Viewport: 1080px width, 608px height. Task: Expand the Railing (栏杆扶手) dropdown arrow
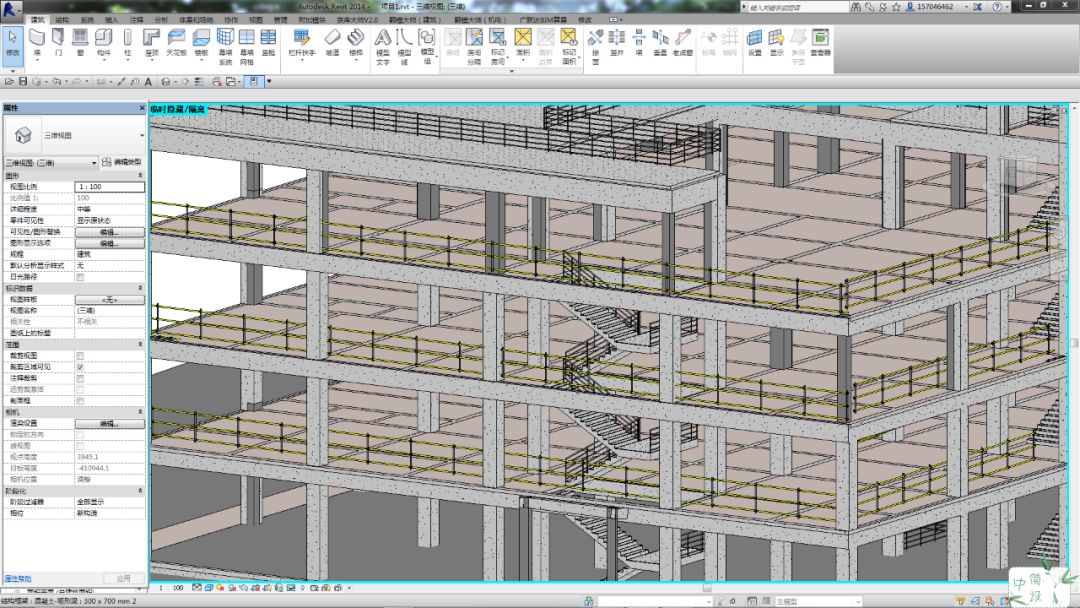(x=302, y=60)
